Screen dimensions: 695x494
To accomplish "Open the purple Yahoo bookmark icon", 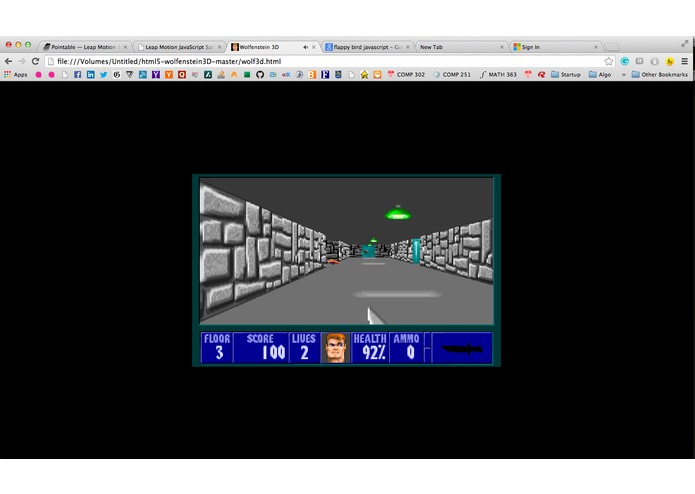I will click(156, 74).
